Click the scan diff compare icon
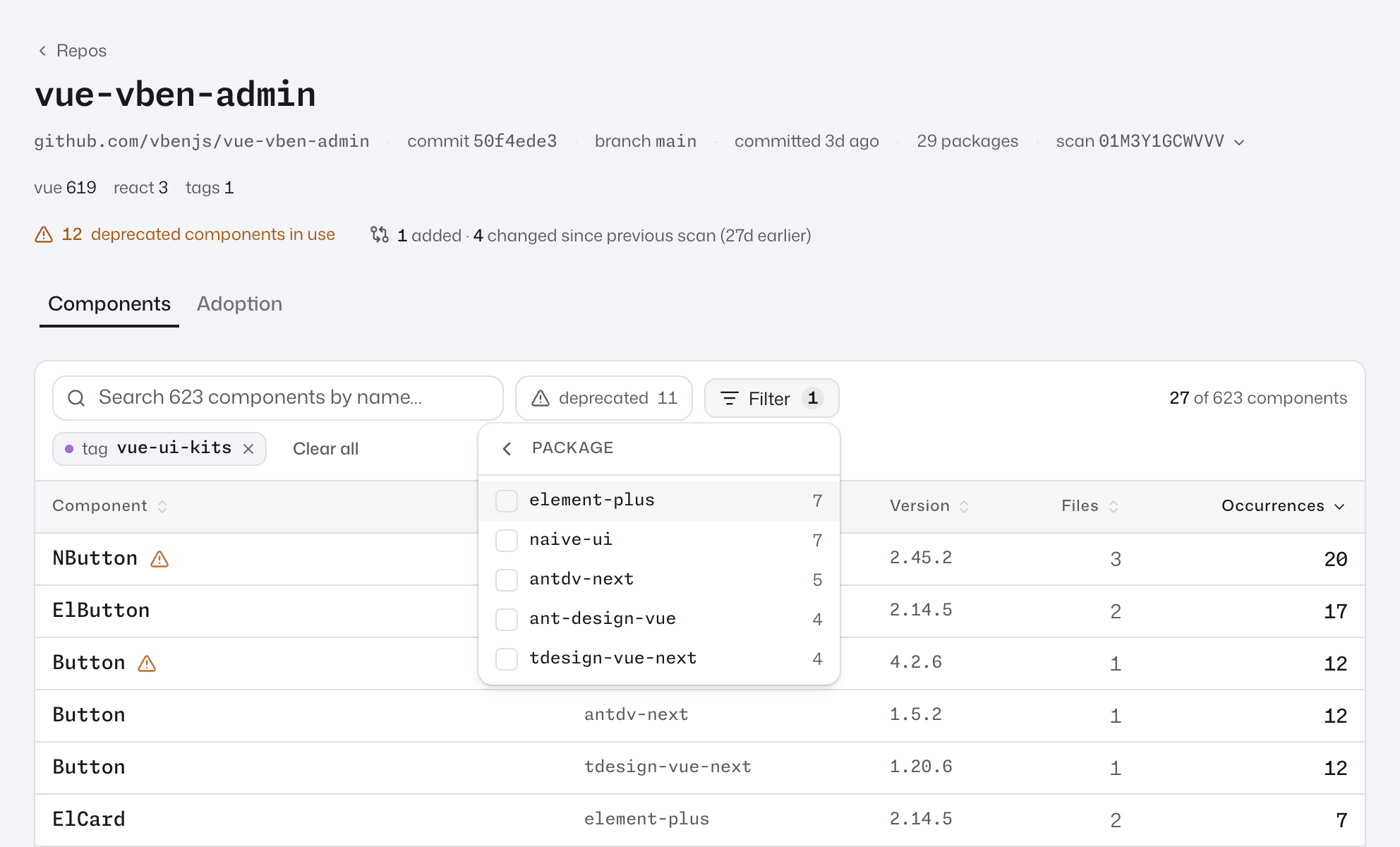The width and height of the screenshot is (1400, 847). tap(380, 235)
